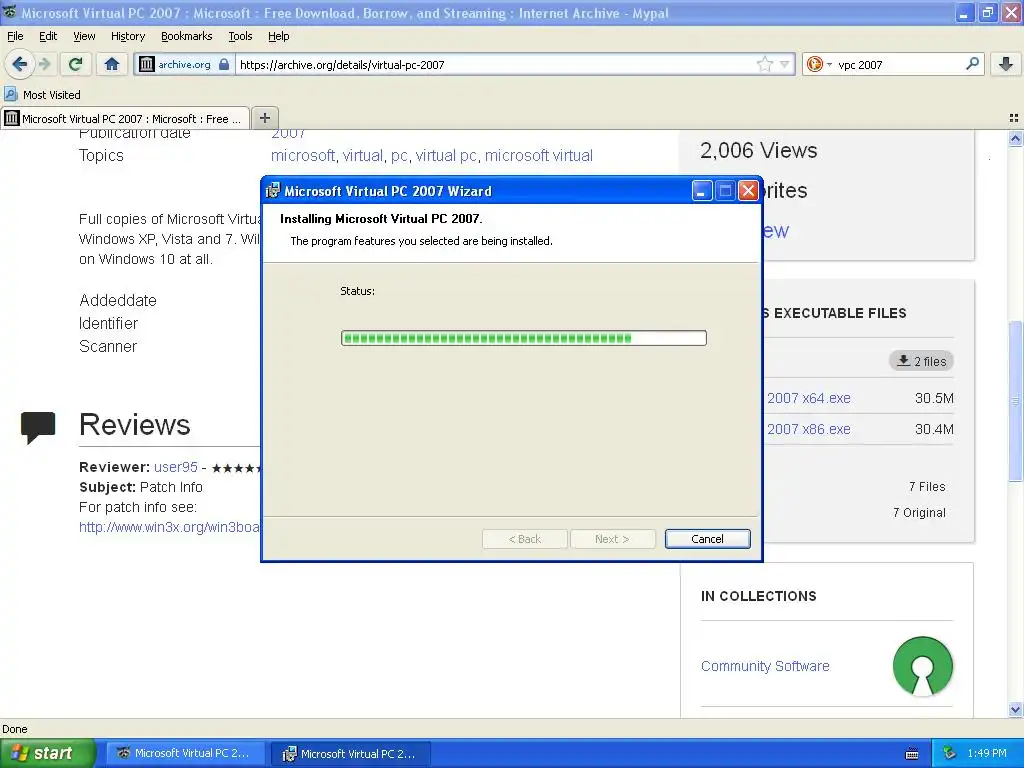Open the Home page icon
Viewport: 1024px width, 768px height.
[x=112, y=64]
